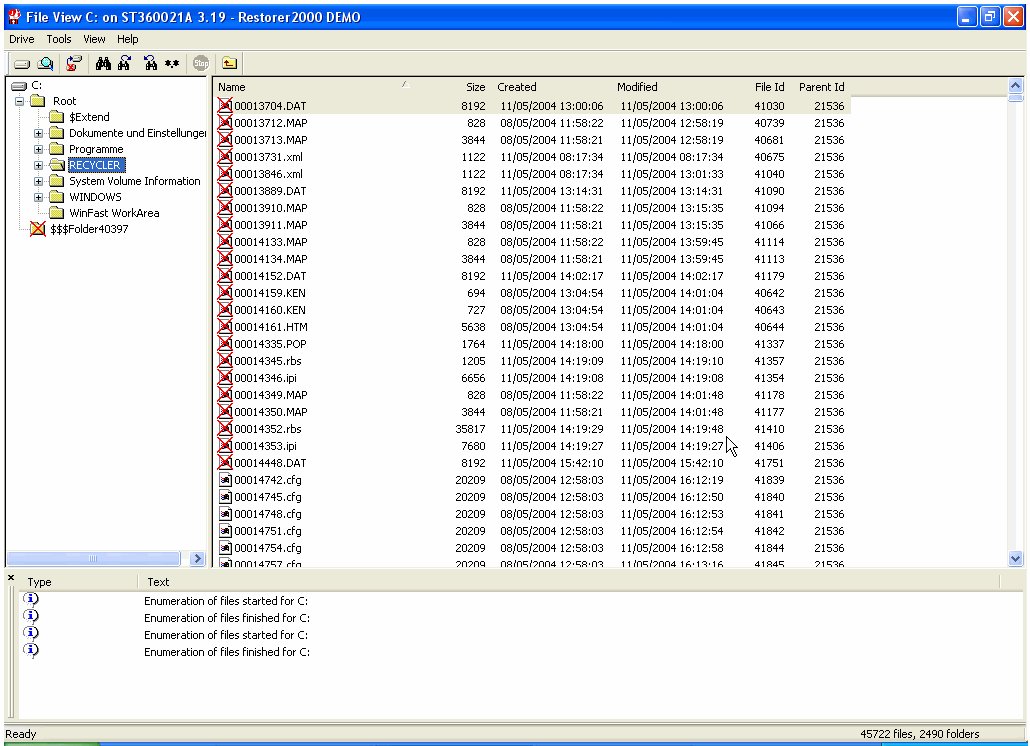Click File Id value 41337
1030x746 pixels.
[769, 344]
